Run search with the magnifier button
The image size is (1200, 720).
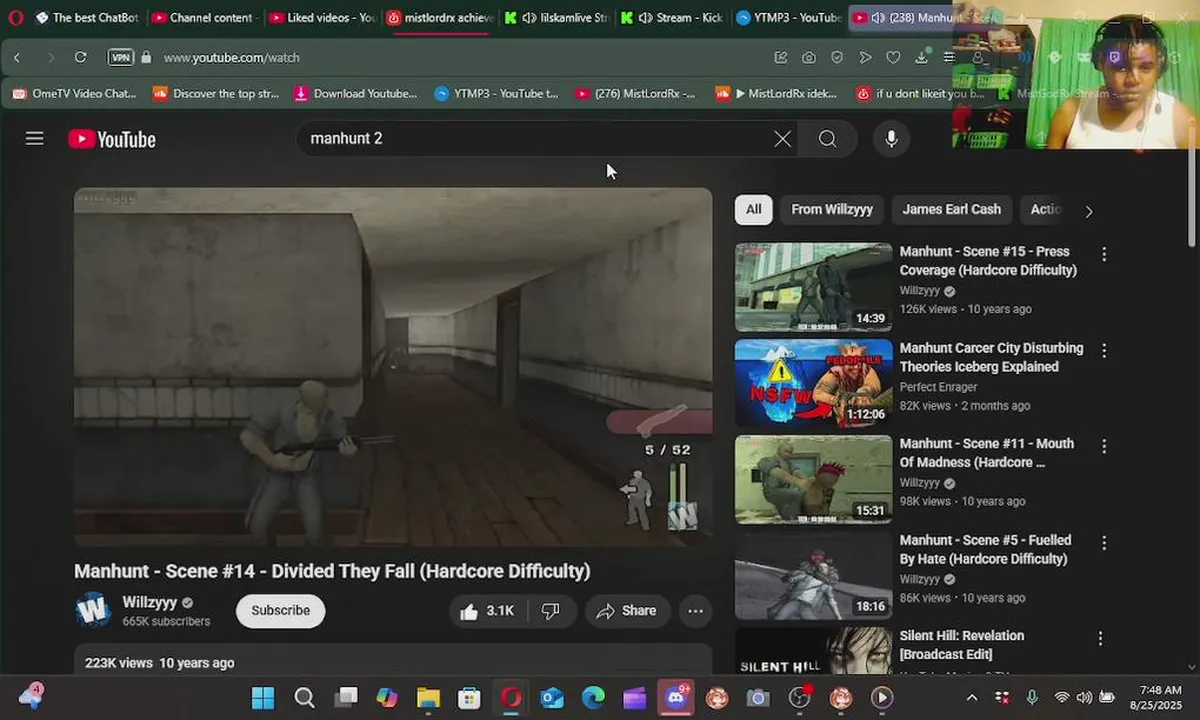coord(827,139)
